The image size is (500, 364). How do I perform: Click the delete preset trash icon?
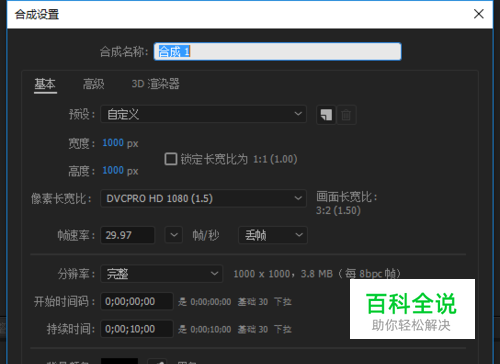point(346,115)
